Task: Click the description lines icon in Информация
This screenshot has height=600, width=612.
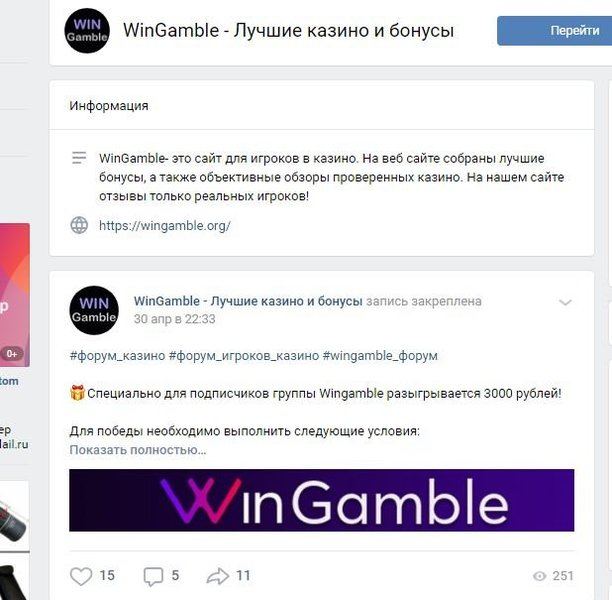Action: click(x=79, y=158)
